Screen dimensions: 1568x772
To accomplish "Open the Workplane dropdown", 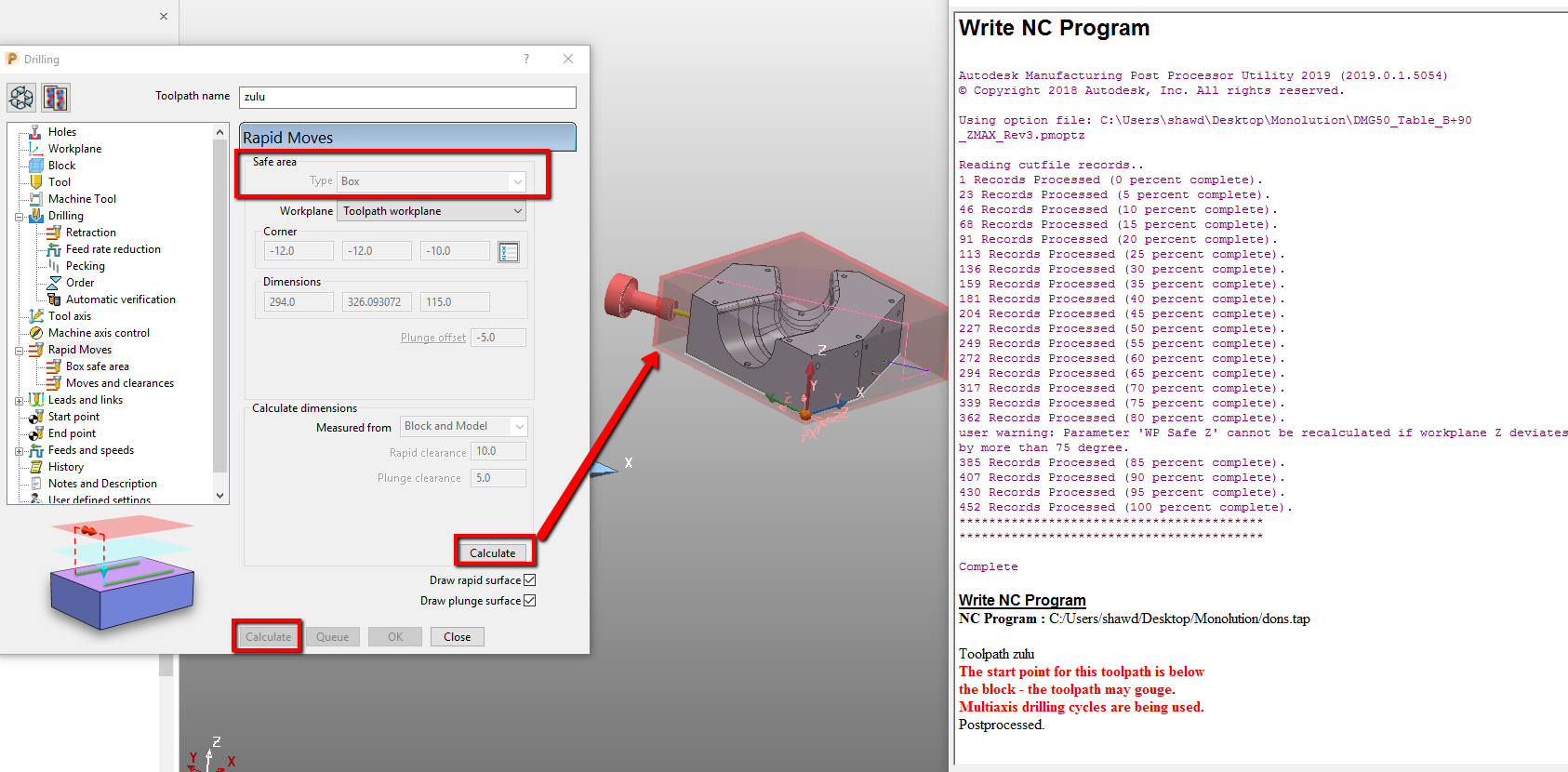I will tap(432, 211).
